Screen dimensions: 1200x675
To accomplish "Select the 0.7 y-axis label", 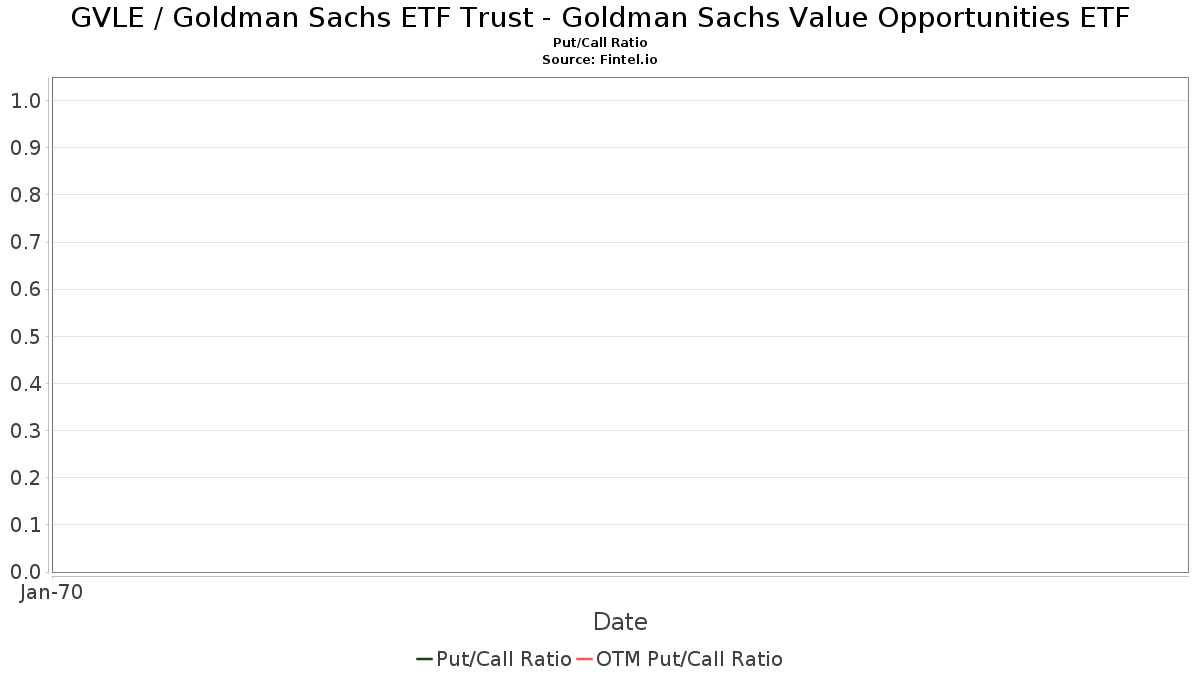I will click(25, 242).
